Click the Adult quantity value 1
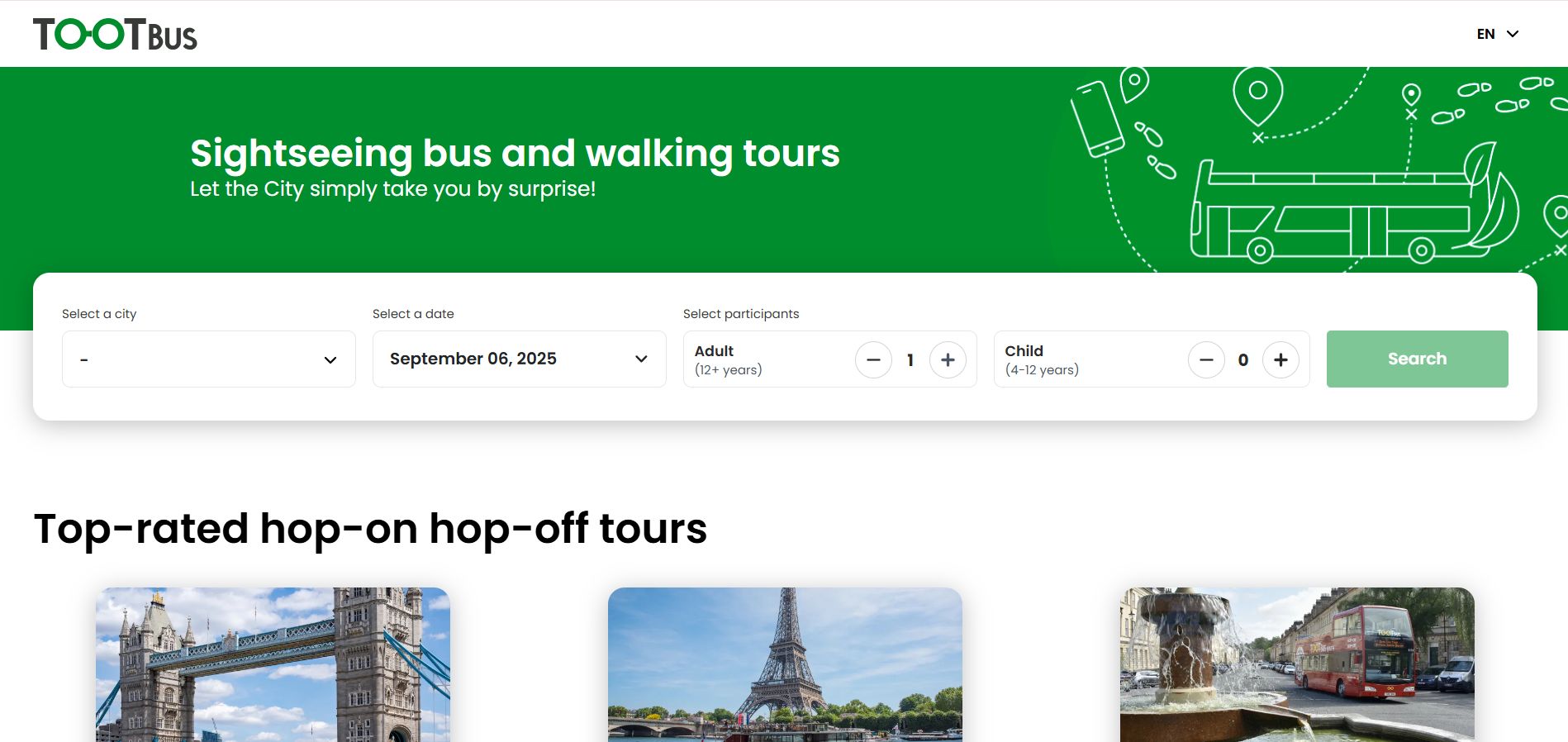Screen dimensions: 1568x742 click(910, 360)
